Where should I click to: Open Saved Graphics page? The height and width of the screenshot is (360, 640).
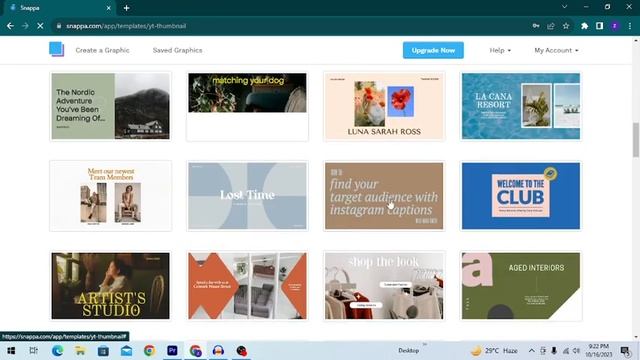point(178,50)
